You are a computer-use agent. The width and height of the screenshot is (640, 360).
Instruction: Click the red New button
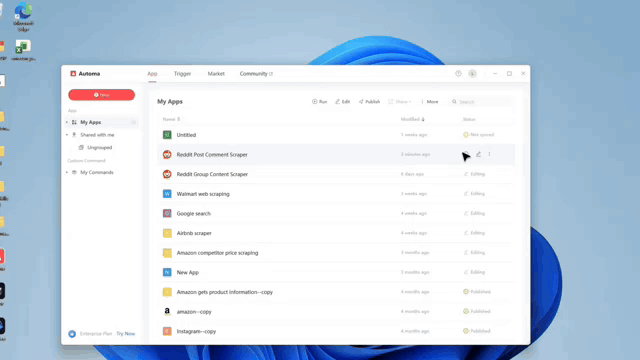click(102, 95)
